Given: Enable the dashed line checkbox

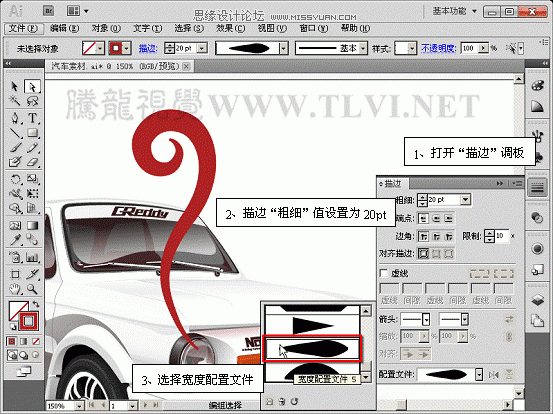Looking at the screenshot, I should click(x=384, y=273).
